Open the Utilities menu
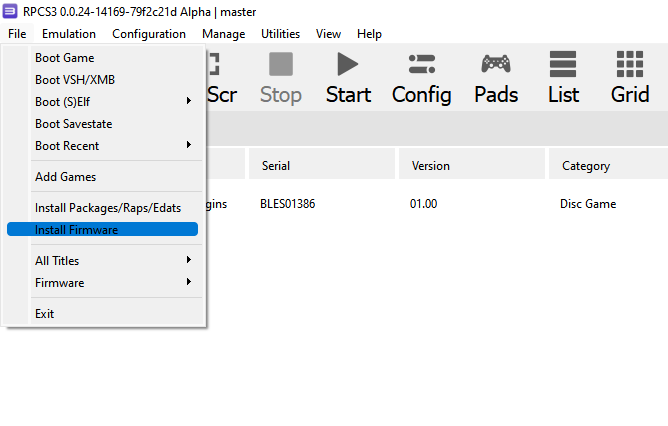668x426 pixels. click(x=280, y=34)
